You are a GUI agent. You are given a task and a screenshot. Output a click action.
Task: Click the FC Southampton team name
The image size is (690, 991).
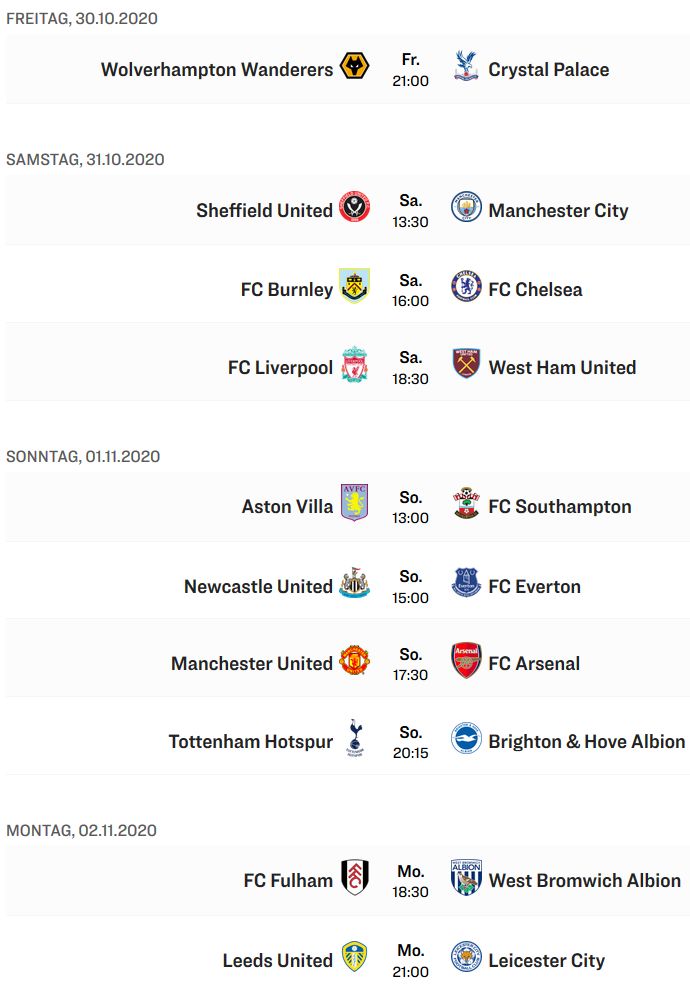[x=560, y=507]
